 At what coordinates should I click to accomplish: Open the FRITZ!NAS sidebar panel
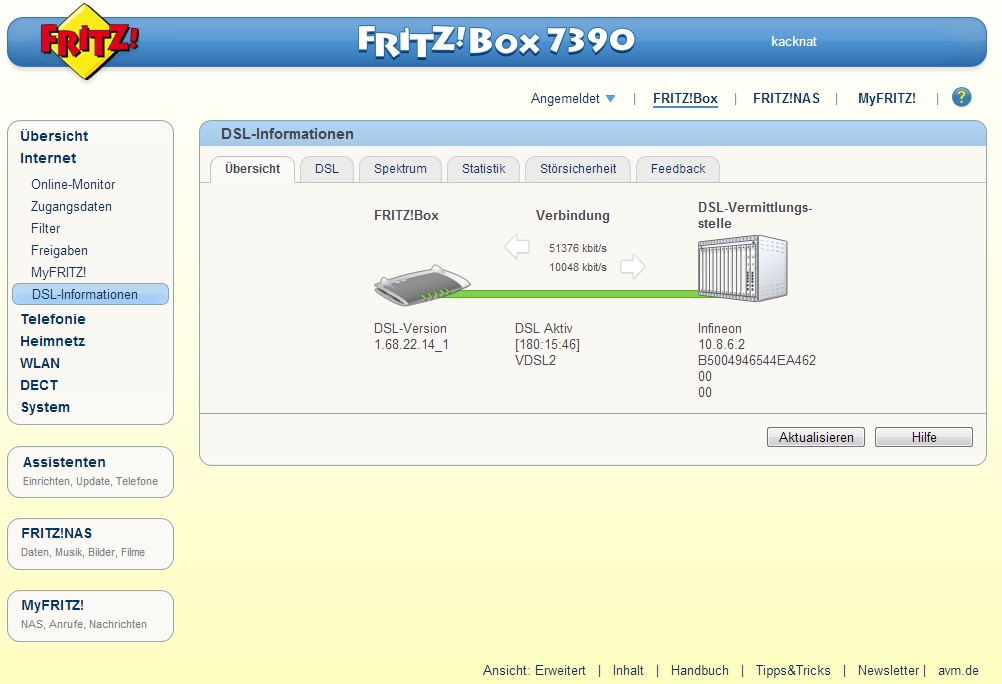(x=90, y=544)
